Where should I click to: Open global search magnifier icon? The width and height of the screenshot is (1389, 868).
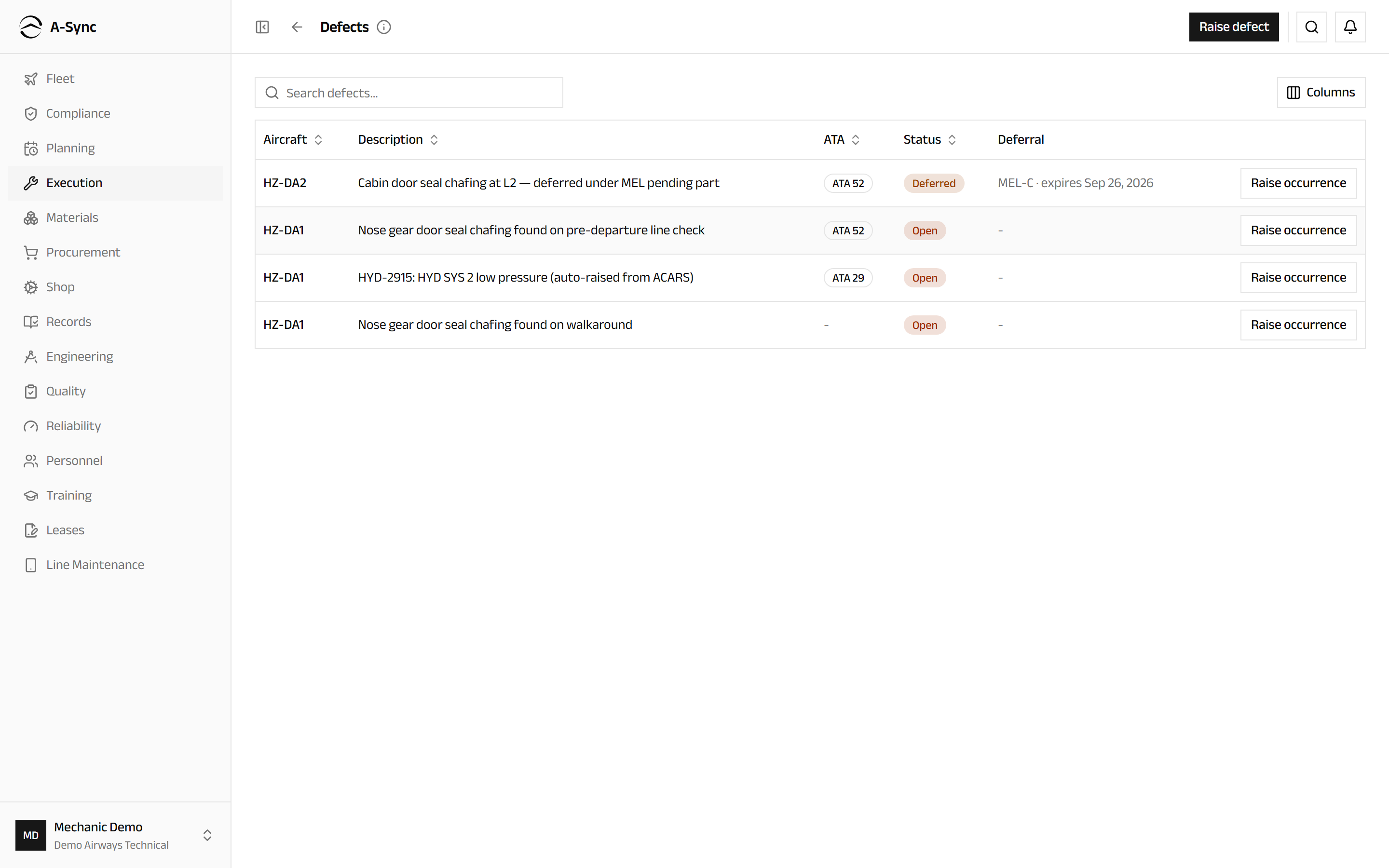pyautogui.click(x=1311, y=27)
